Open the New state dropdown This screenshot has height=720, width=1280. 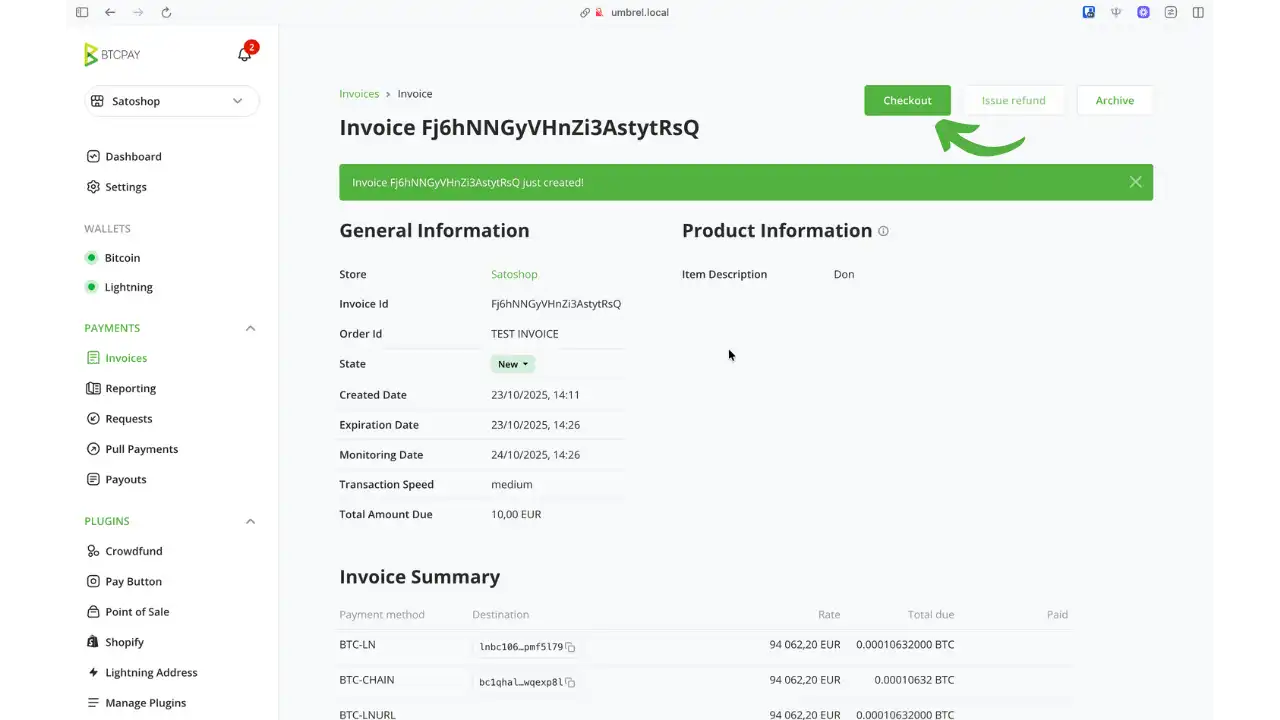[x=513, y=364]
